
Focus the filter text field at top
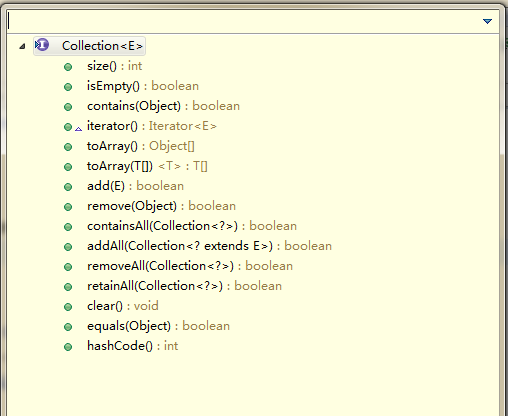pyautogui.click(x=243, y=21)
